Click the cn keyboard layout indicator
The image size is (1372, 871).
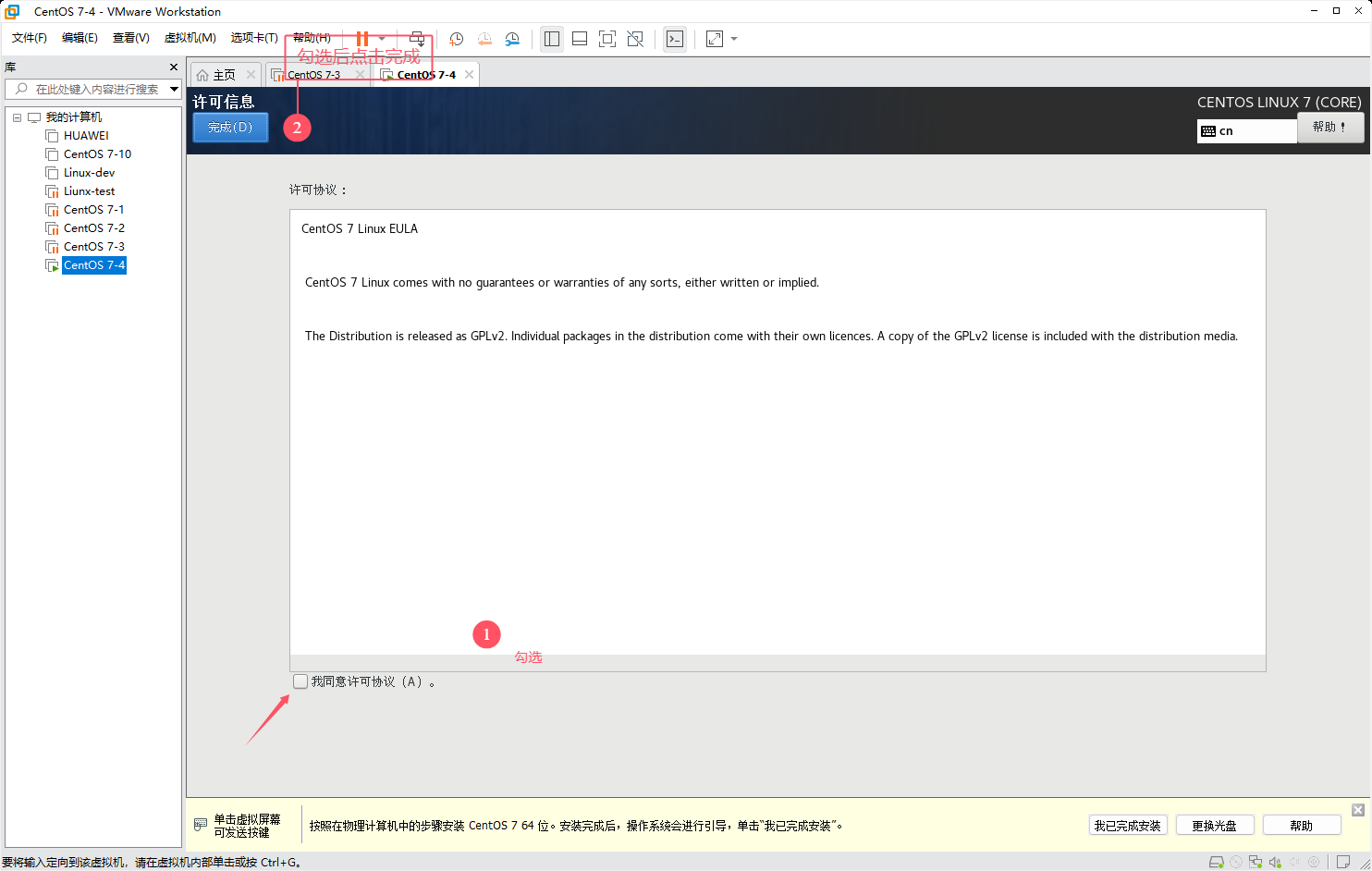click(x=1246, y=131)
